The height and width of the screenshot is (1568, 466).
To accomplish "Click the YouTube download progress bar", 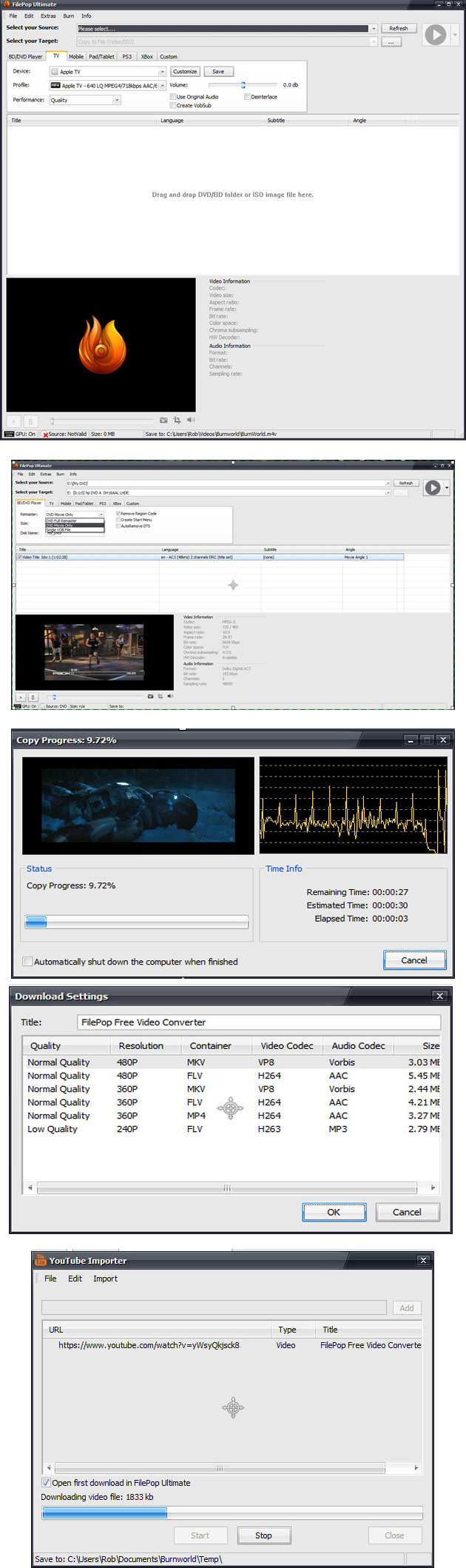I will [x=232, y=1512].
